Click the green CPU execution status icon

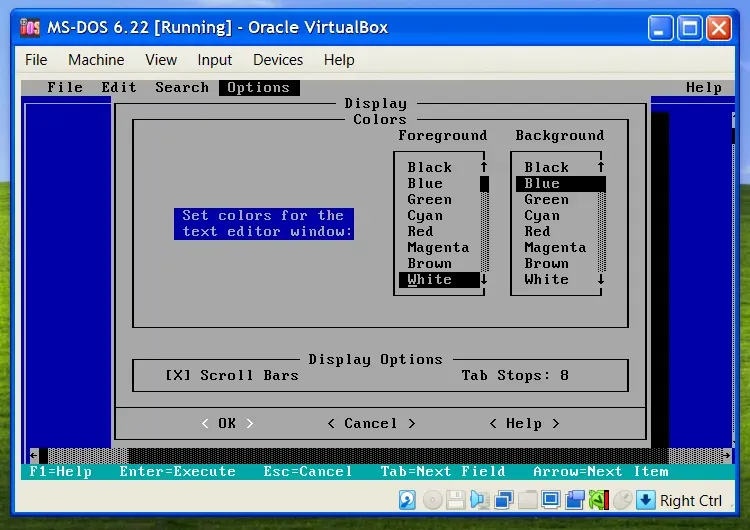[x=599, y=500]
